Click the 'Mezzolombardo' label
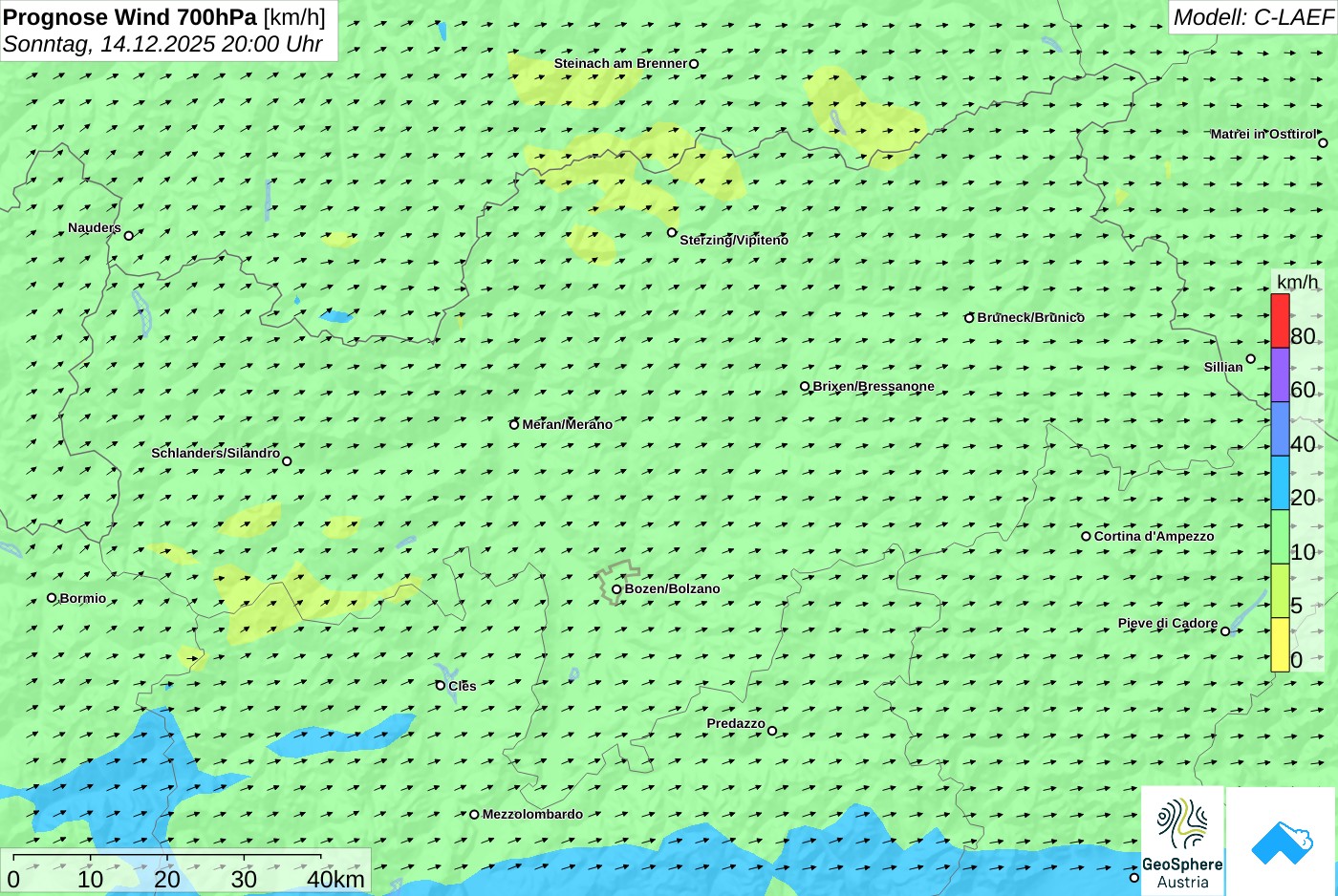The image size is (1338, 896). click(532, 814)
